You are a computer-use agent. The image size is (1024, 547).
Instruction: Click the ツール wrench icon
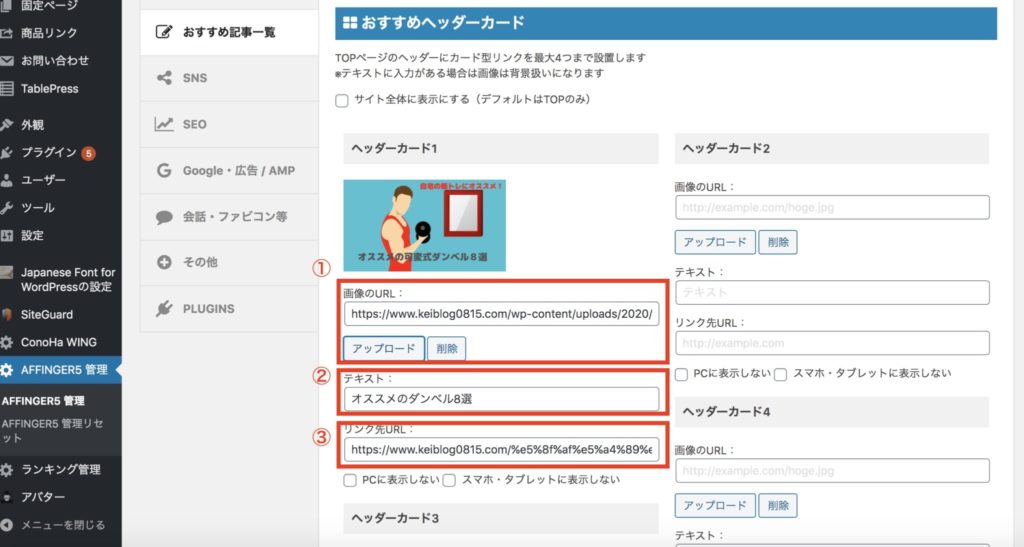(x=7, y=208)
